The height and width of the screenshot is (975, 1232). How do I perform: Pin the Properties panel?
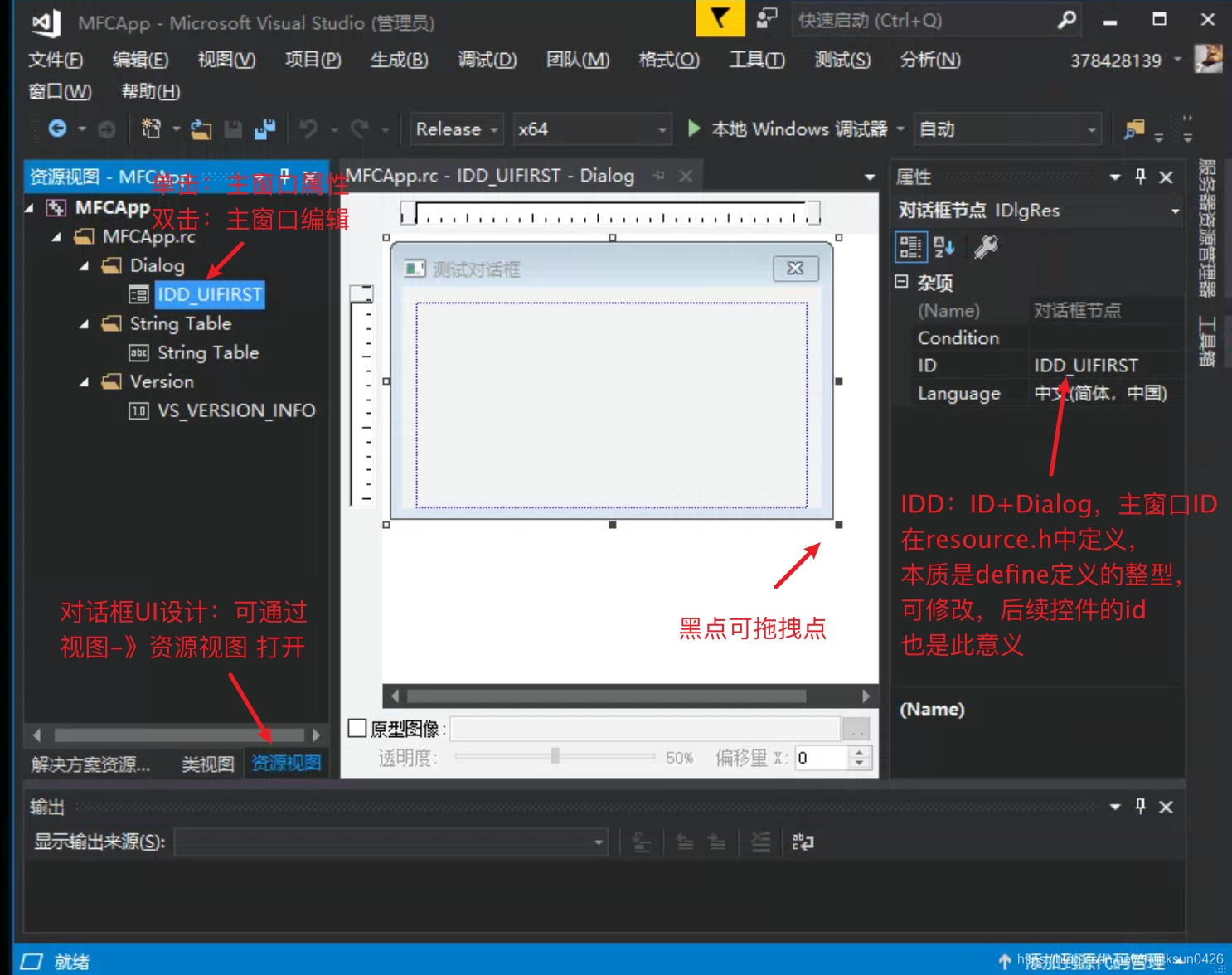click(x=1140, y=177)
